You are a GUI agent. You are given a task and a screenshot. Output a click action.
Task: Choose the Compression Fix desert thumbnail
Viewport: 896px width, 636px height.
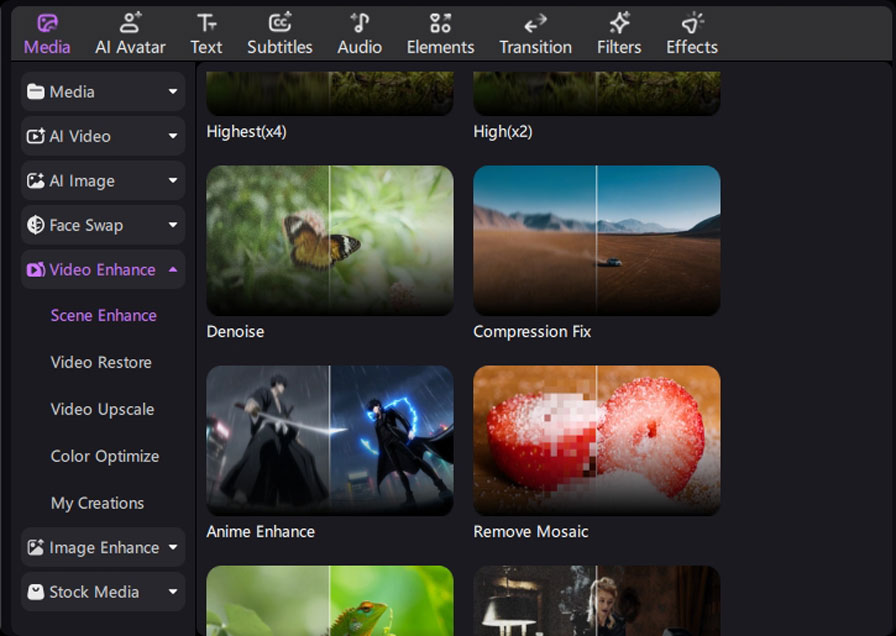(597, 241)
